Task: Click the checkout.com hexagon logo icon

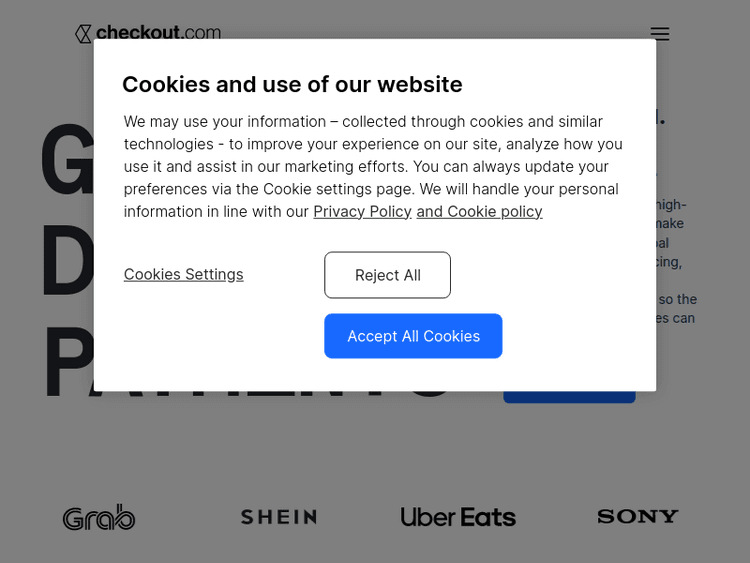Action: click(x=83, y=34)
